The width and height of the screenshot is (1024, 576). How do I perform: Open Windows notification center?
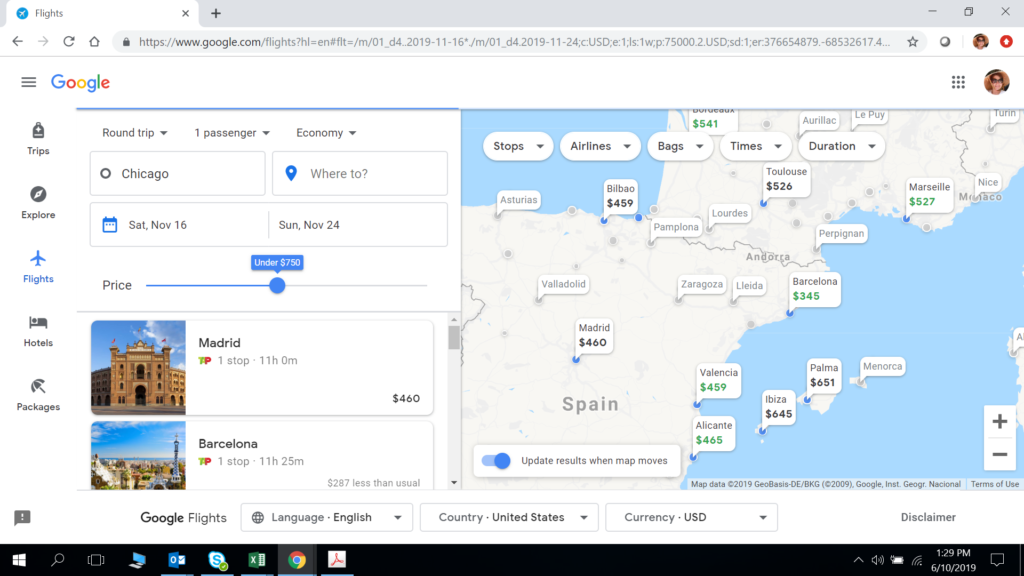click(x=997, y=560)
